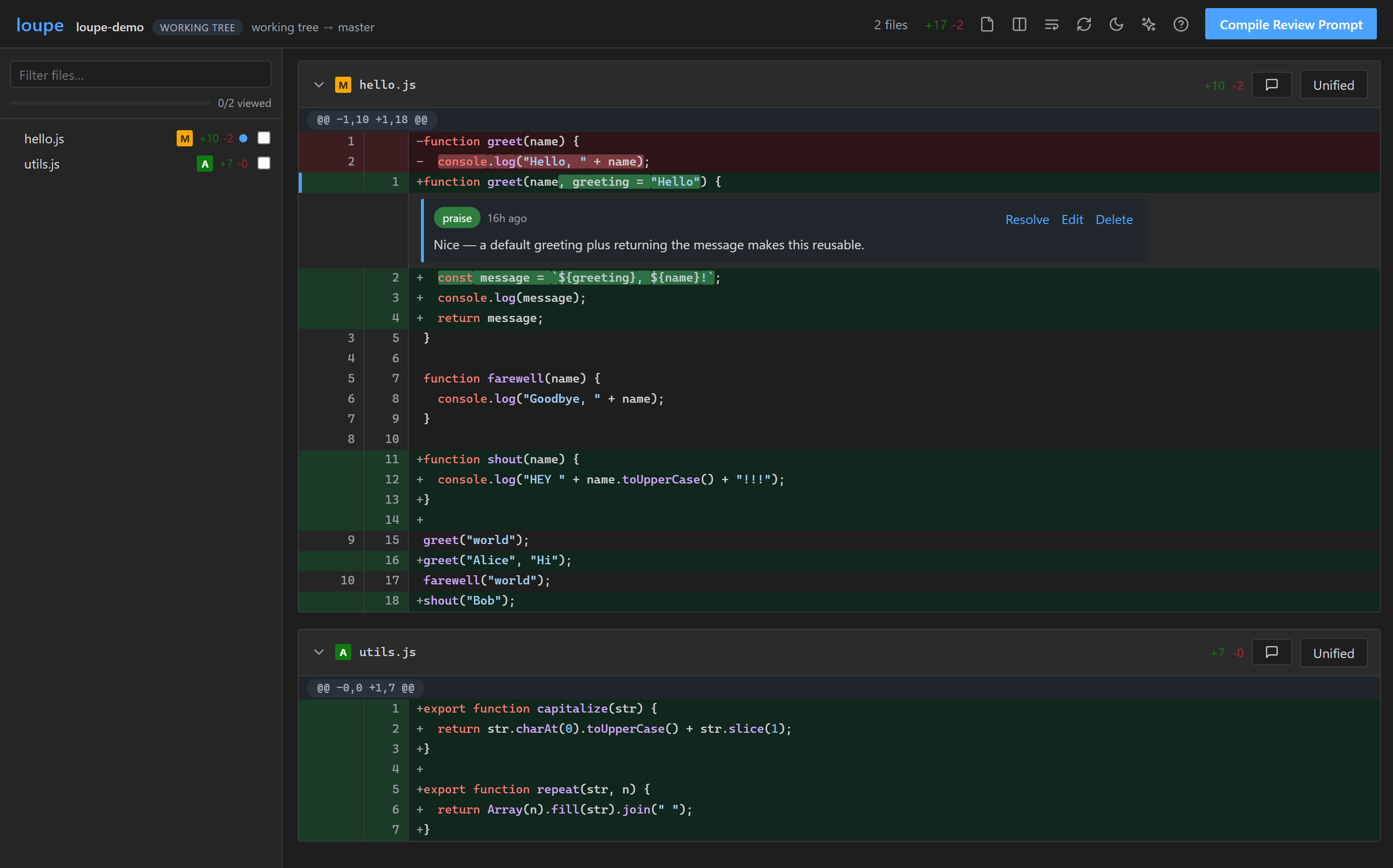1393x868 pixels.
Task: Add file comment on hello.js
Action: [1271, 85]
